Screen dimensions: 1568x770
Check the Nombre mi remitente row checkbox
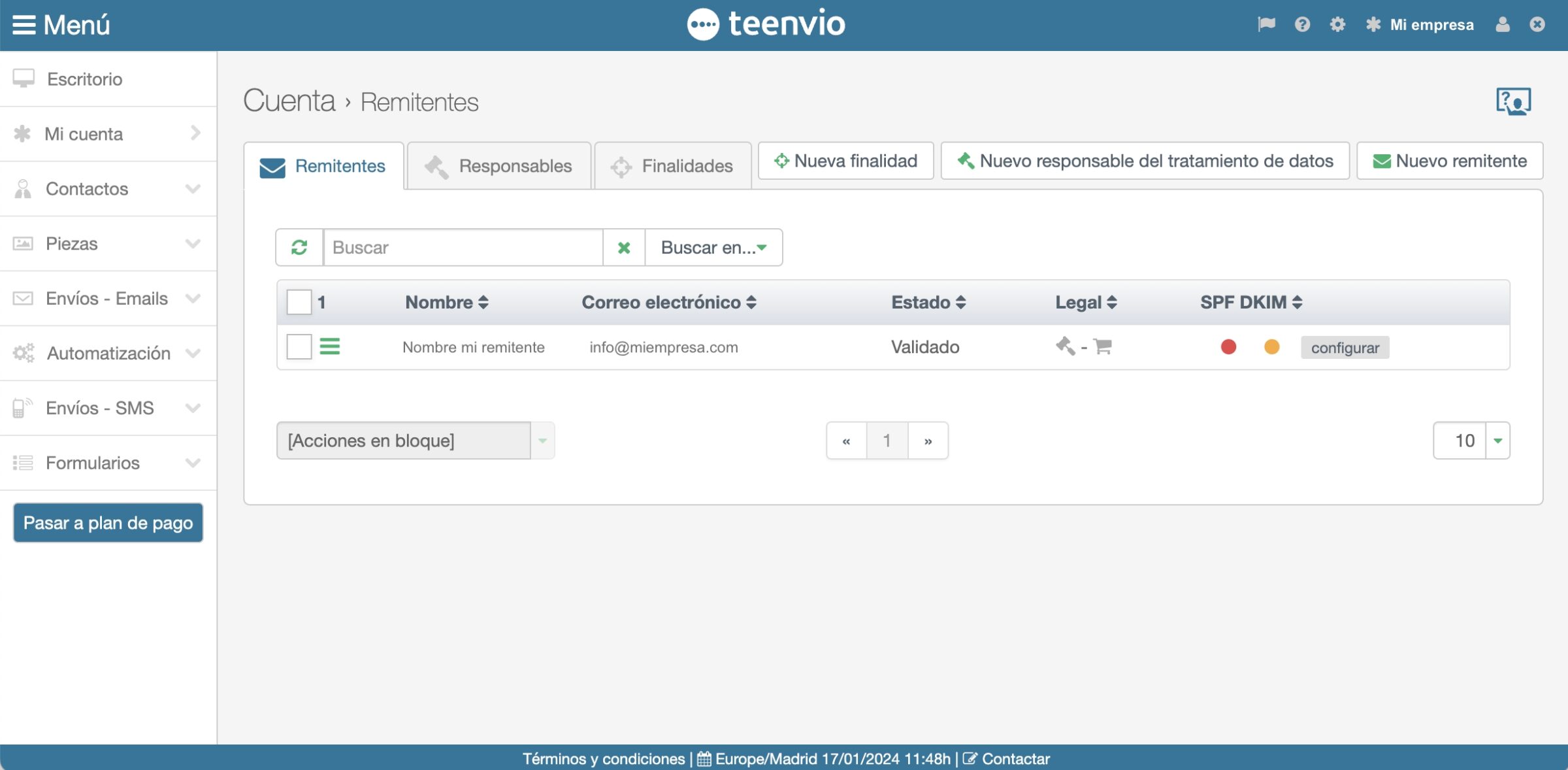(299, 346)
